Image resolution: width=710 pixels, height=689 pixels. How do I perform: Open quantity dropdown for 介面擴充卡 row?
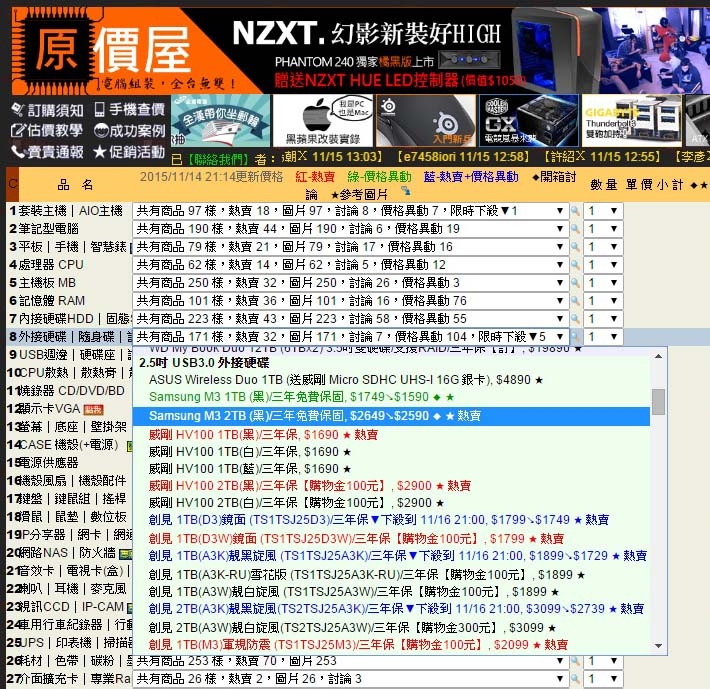tap(603, 679)
